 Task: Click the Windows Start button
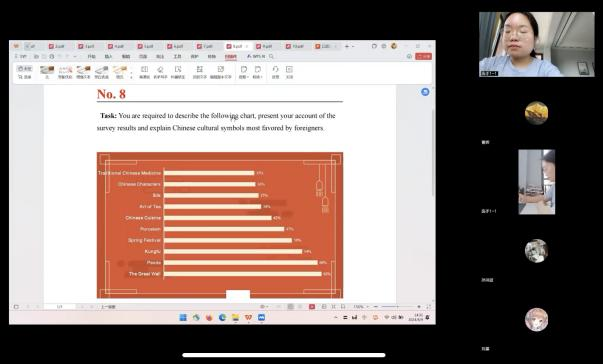coord(183,317)
